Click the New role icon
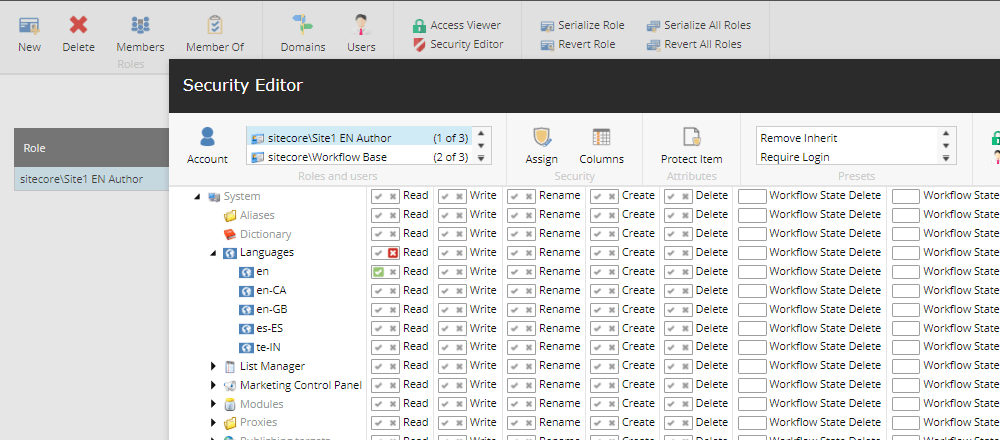This screenshot has height=440, width=1000. click(x=29, y=26)
